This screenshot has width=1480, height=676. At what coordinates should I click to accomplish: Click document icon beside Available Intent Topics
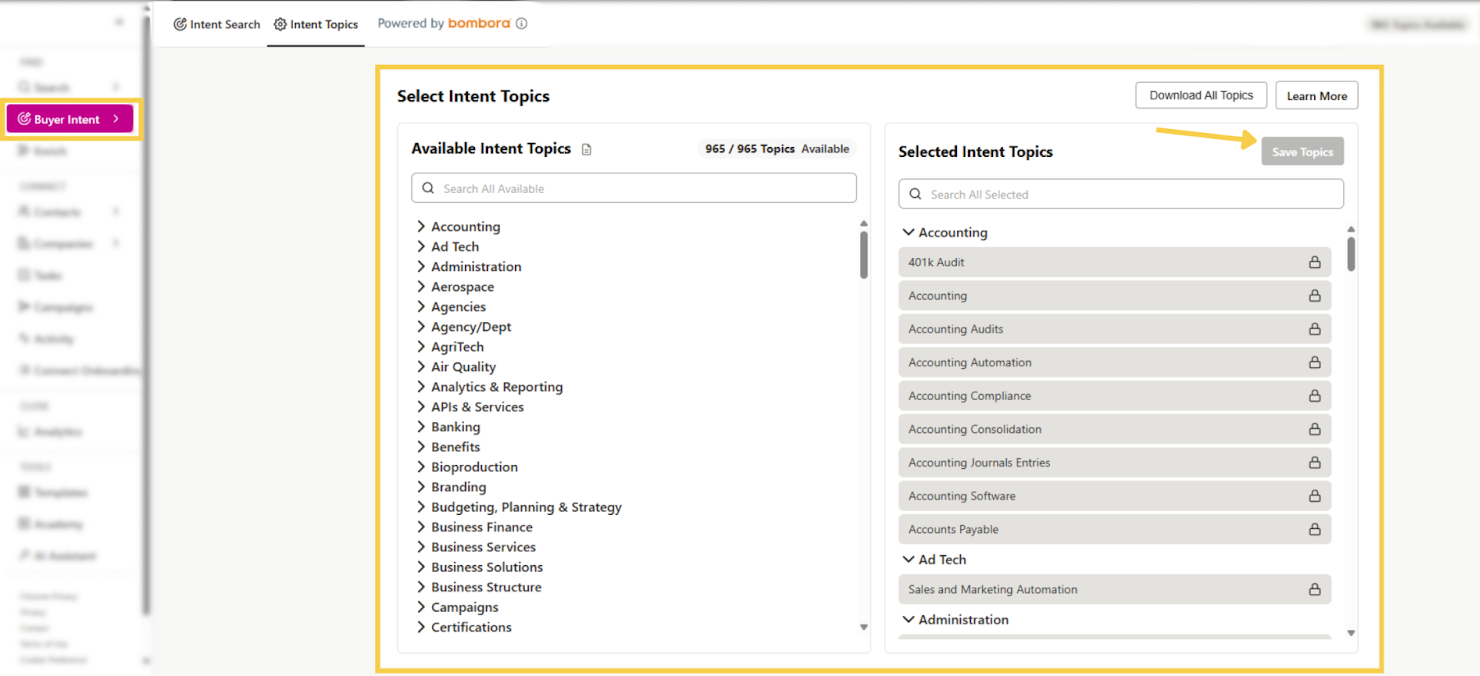click(587, 150)
